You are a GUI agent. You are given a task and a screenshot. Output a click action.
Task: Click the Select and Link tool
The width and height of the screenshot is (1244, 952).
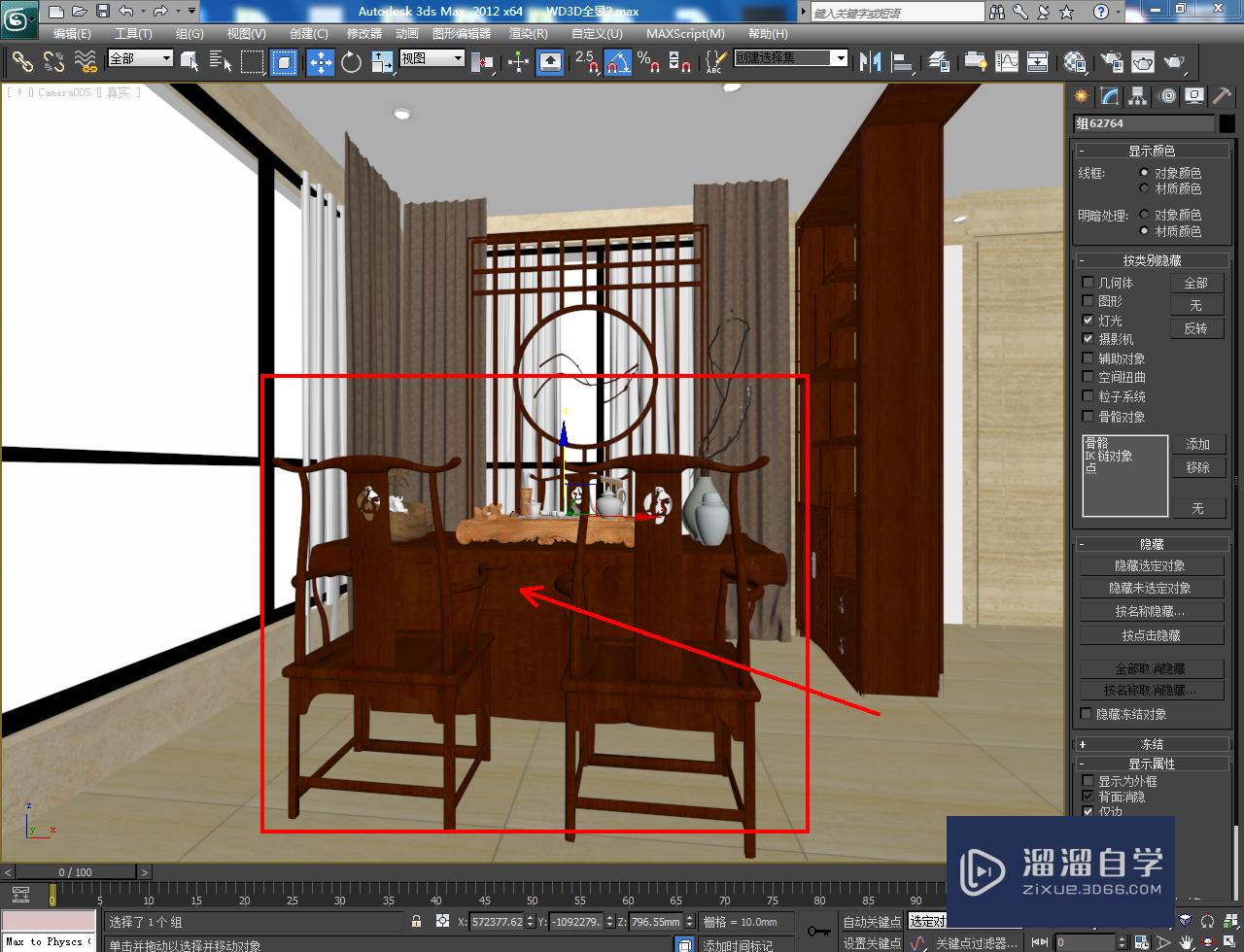coord(22,62)
